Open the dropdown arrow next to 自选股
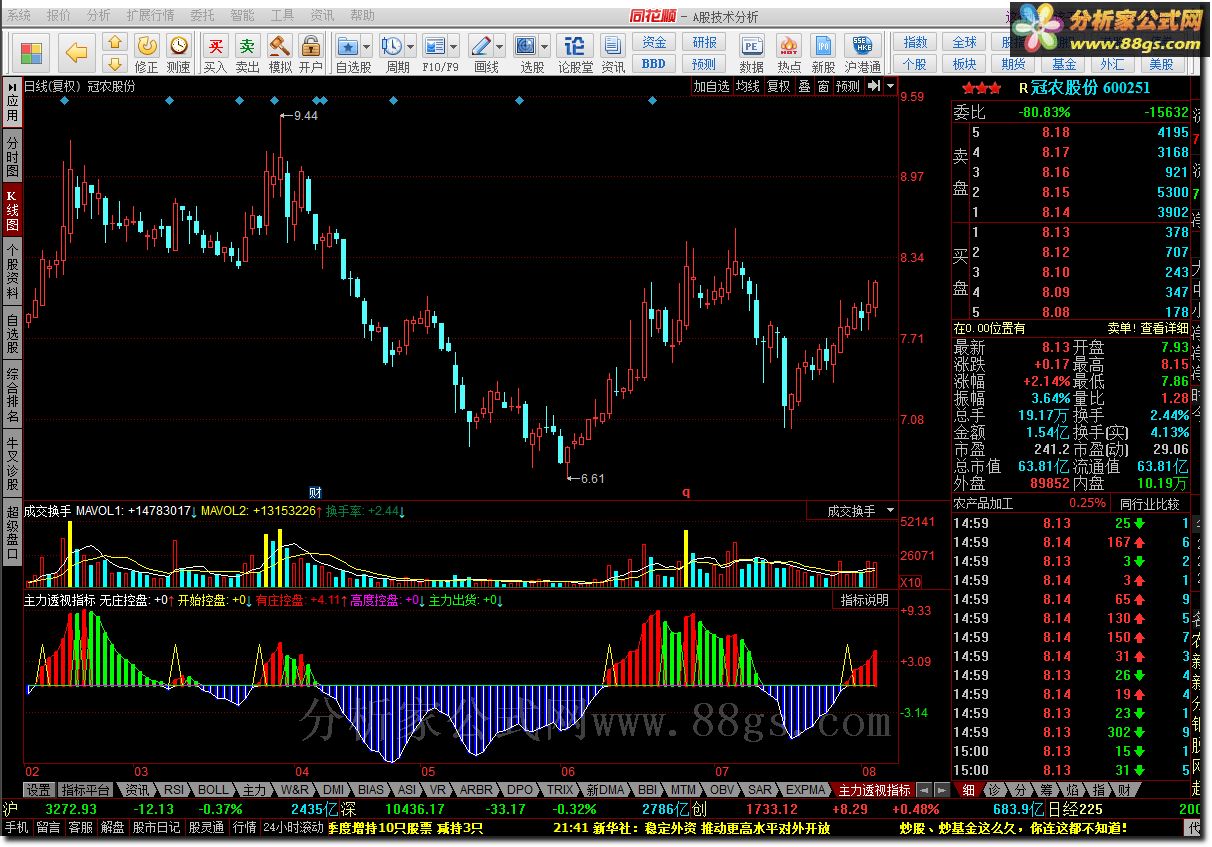1212x847 pixels. tap(367, 47)
